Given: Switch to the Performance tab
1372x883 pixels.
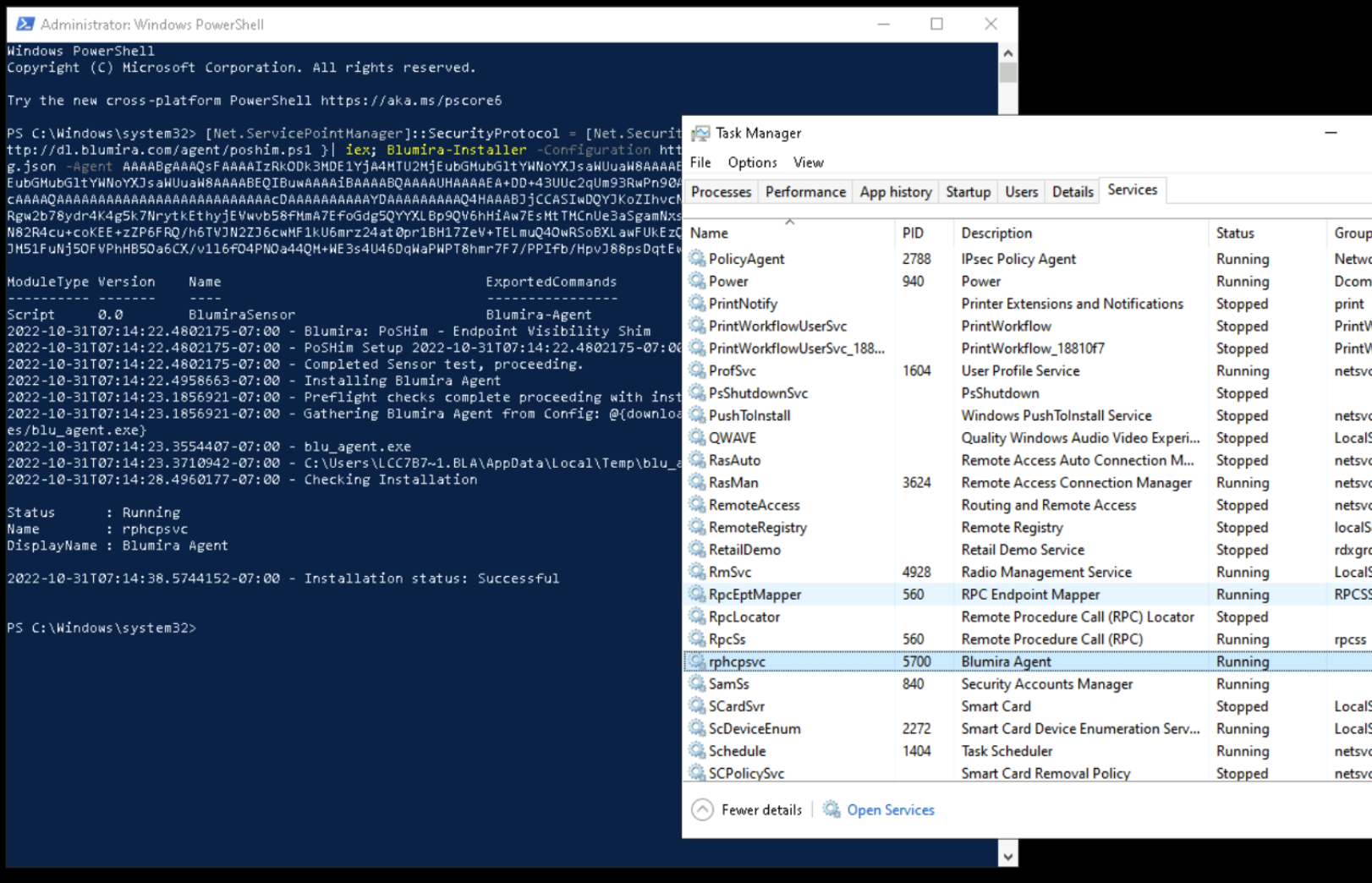Looking at the screenshot, I should click(805, 192).
